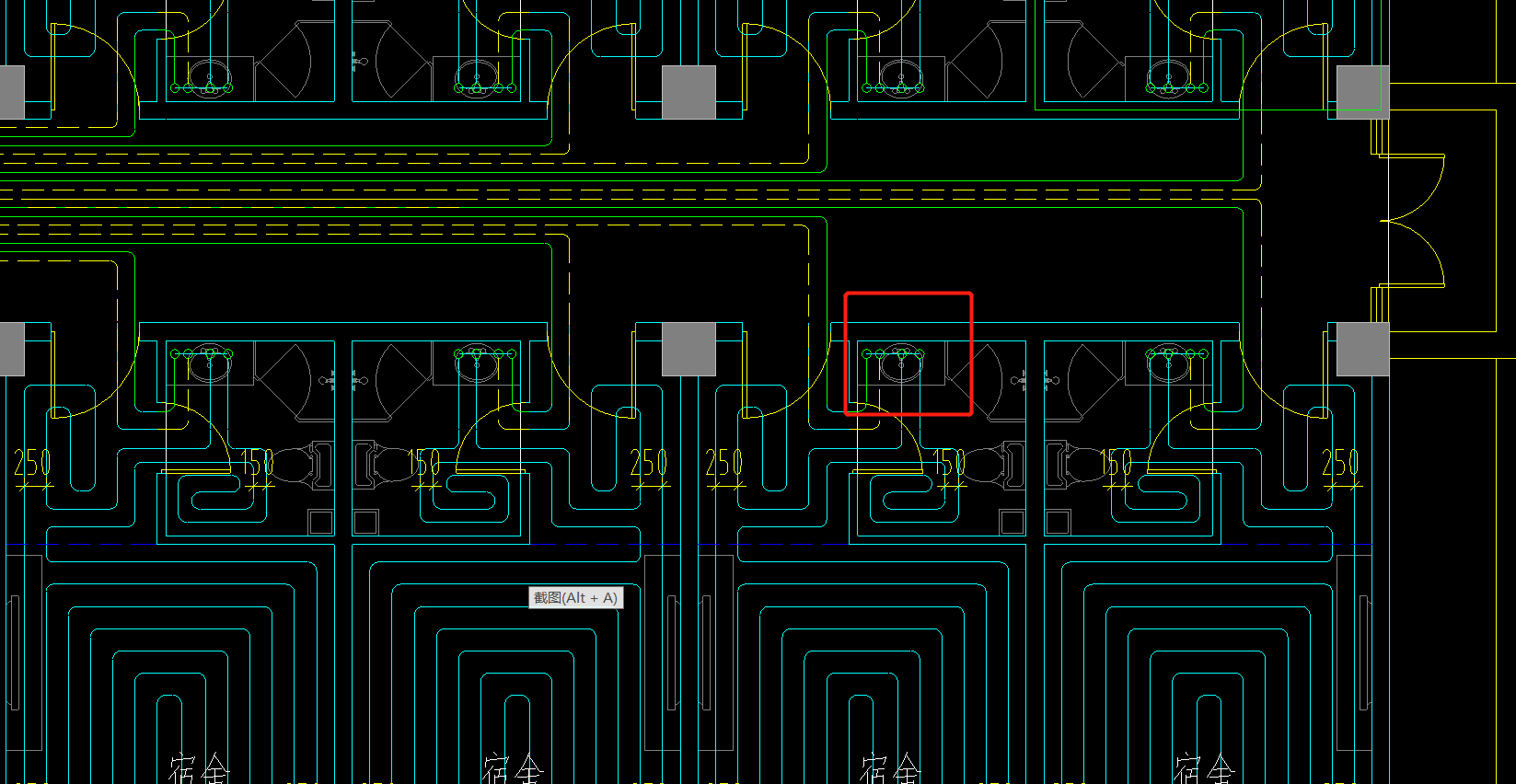The height and width of the screenshot is (784, 1516).
Task: Select the leftmost 150 dimension text
Action: pos(257,463)
